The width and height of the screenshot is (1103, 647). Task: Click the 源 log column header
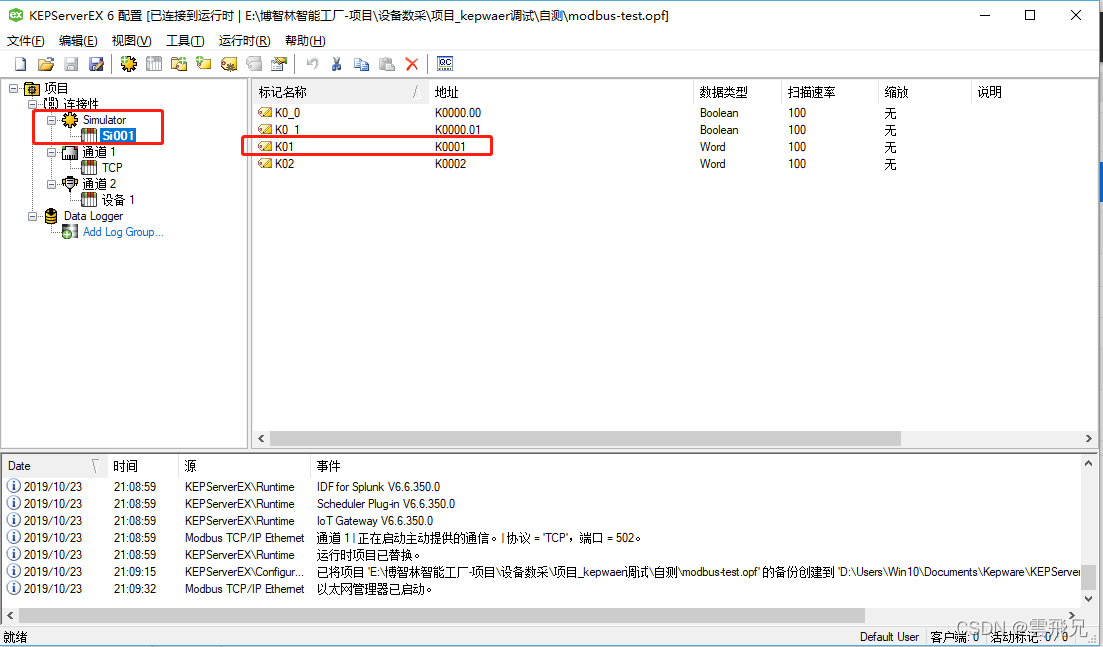244,466
